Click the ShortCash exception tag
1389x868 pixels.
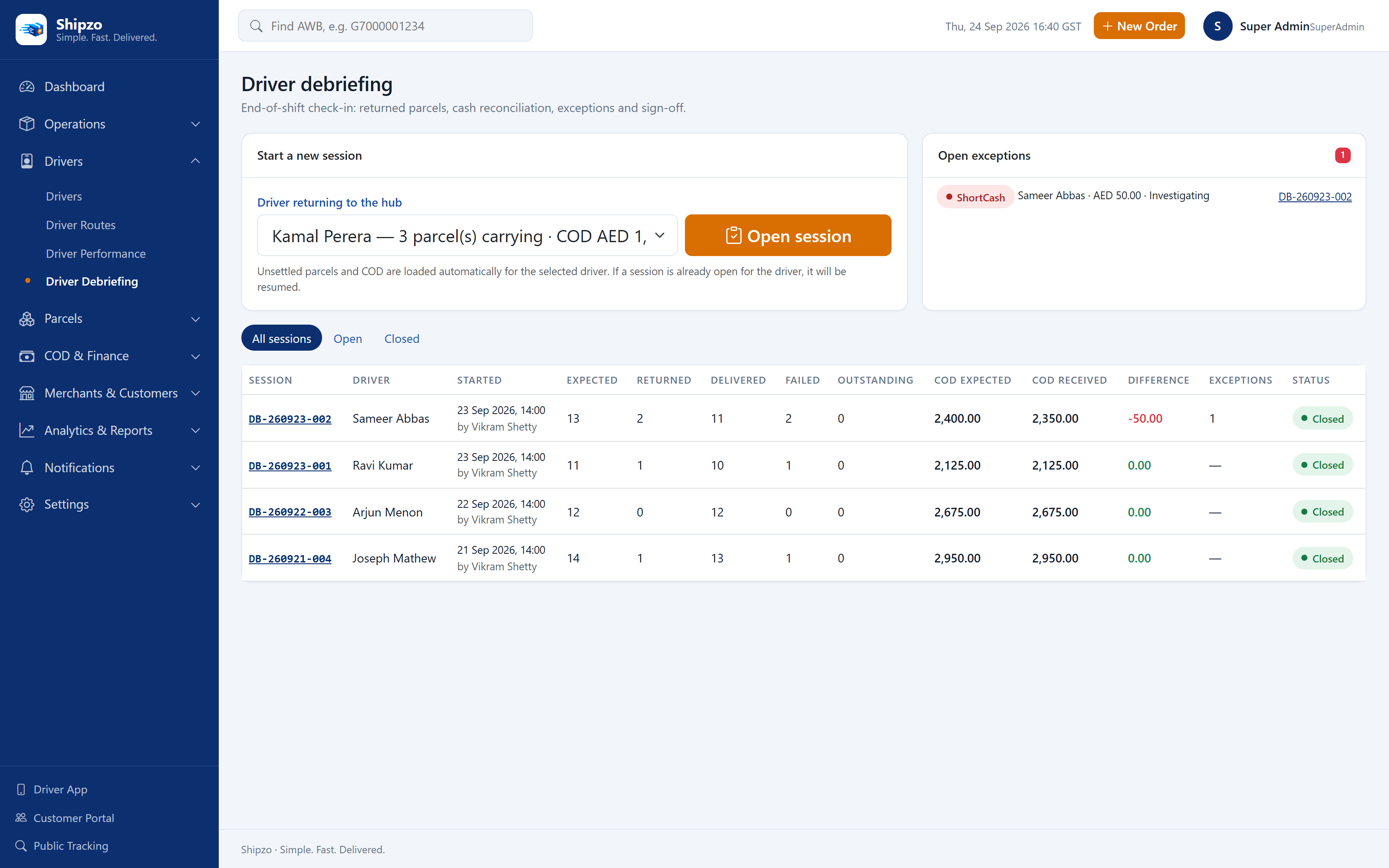tap(975, 197)
